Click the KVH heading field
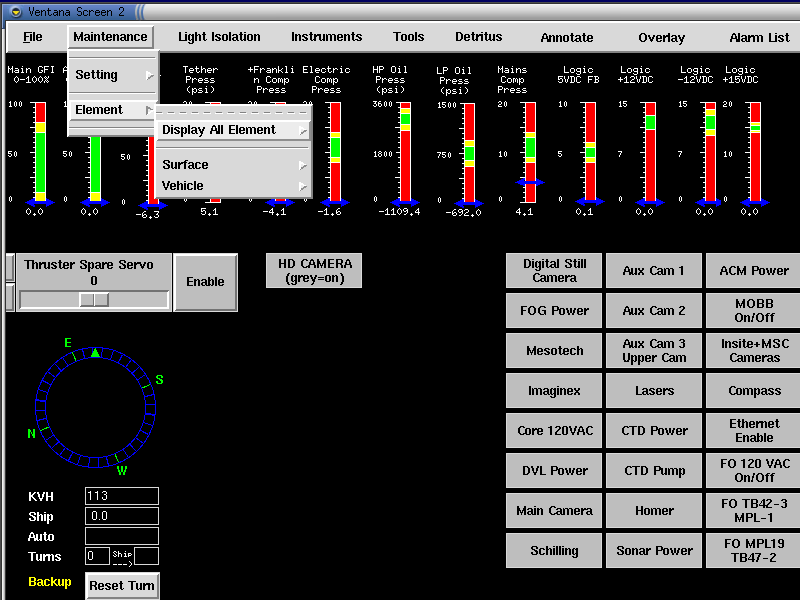The height and width of the screenshot is (600, 800). click(x=121, y=496)
